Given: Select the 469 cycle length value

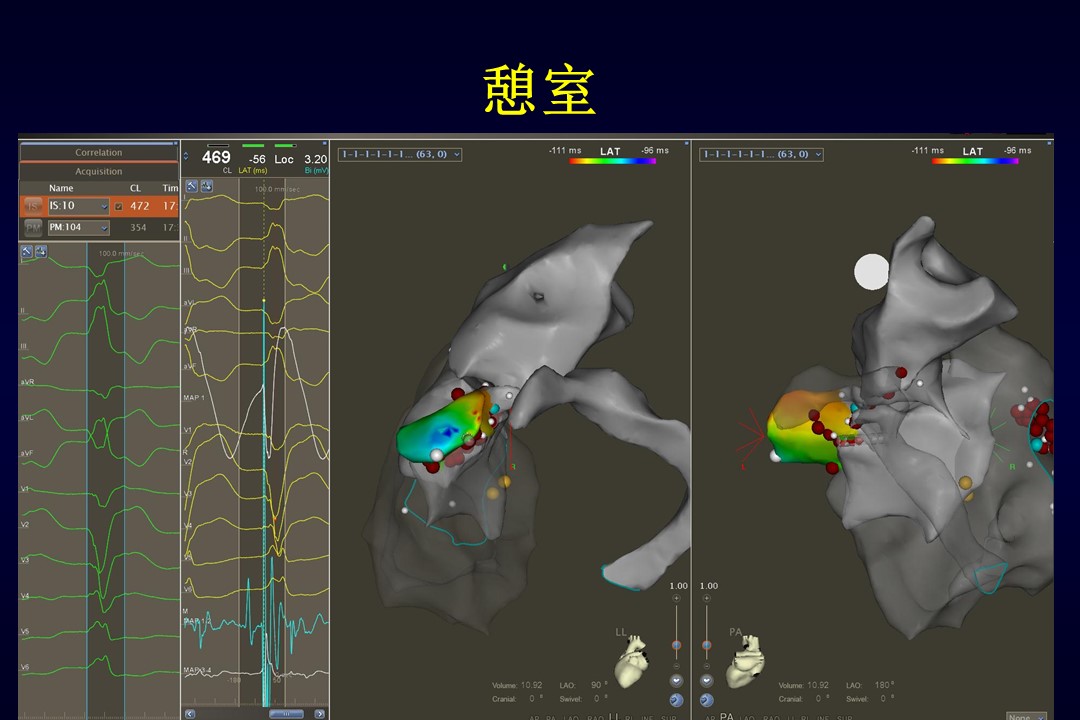Looking at the screenshot, I should (216, 158).
